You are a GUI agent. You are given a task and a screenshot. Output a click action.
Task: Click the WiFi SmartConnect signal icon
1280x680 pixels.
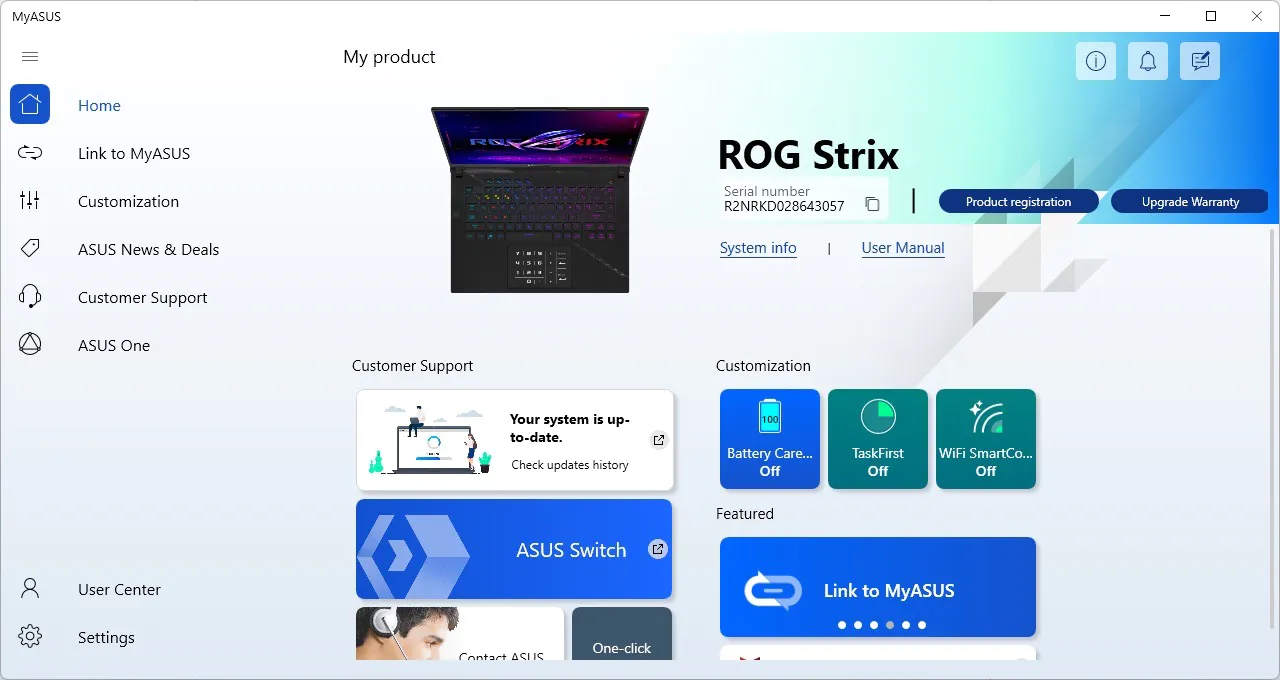coord(986,417)
